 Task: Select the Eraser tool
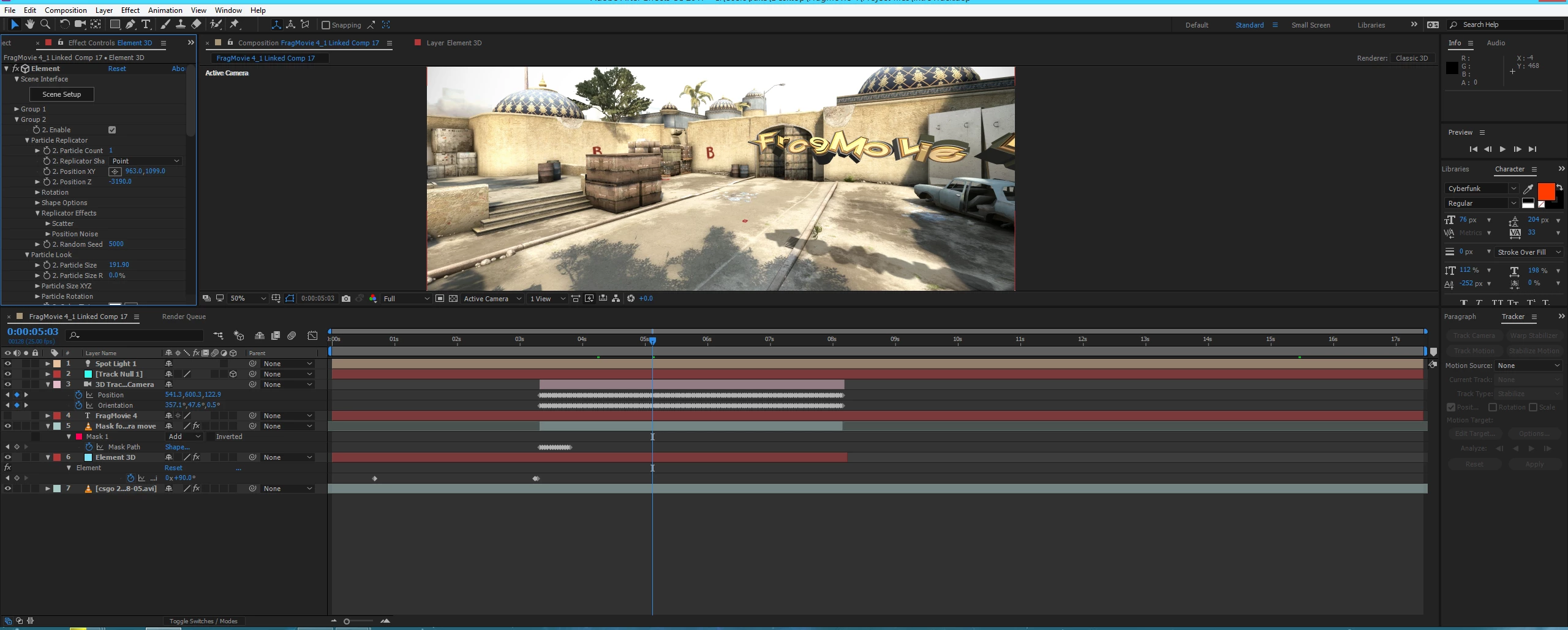tap(196, 24)
